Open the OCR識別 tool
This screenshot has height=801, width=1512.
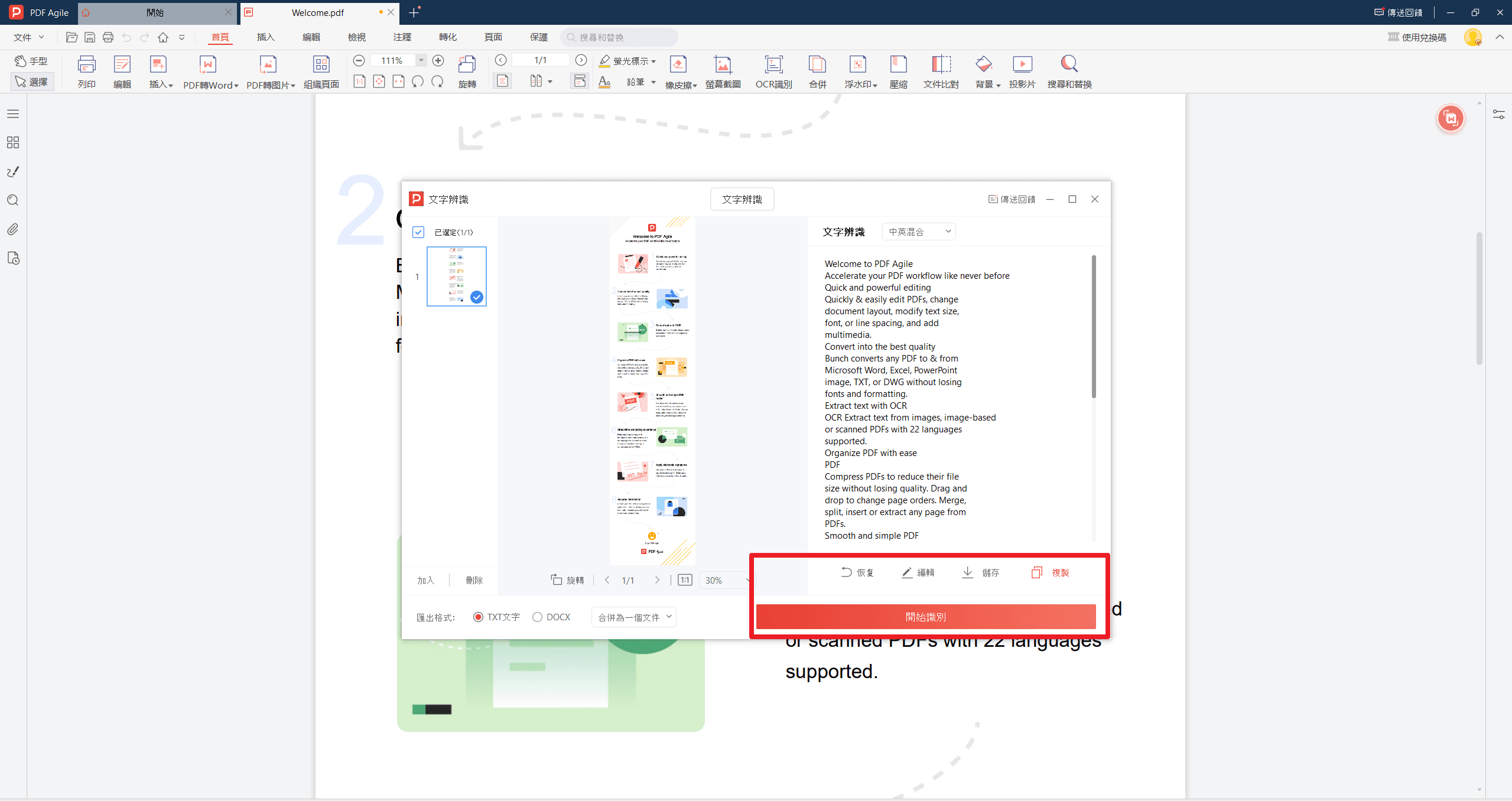[x=773, y=71]
